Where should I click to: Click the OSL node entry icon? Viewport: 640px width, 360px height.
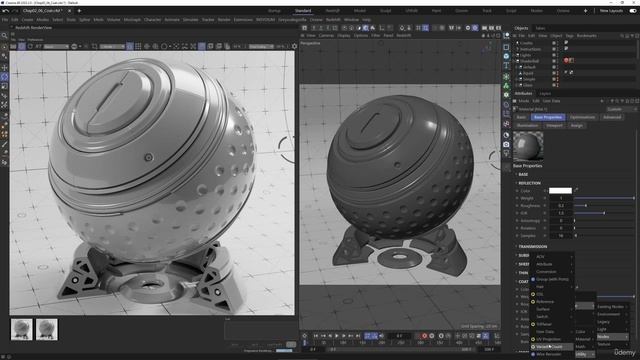point(533,294)
